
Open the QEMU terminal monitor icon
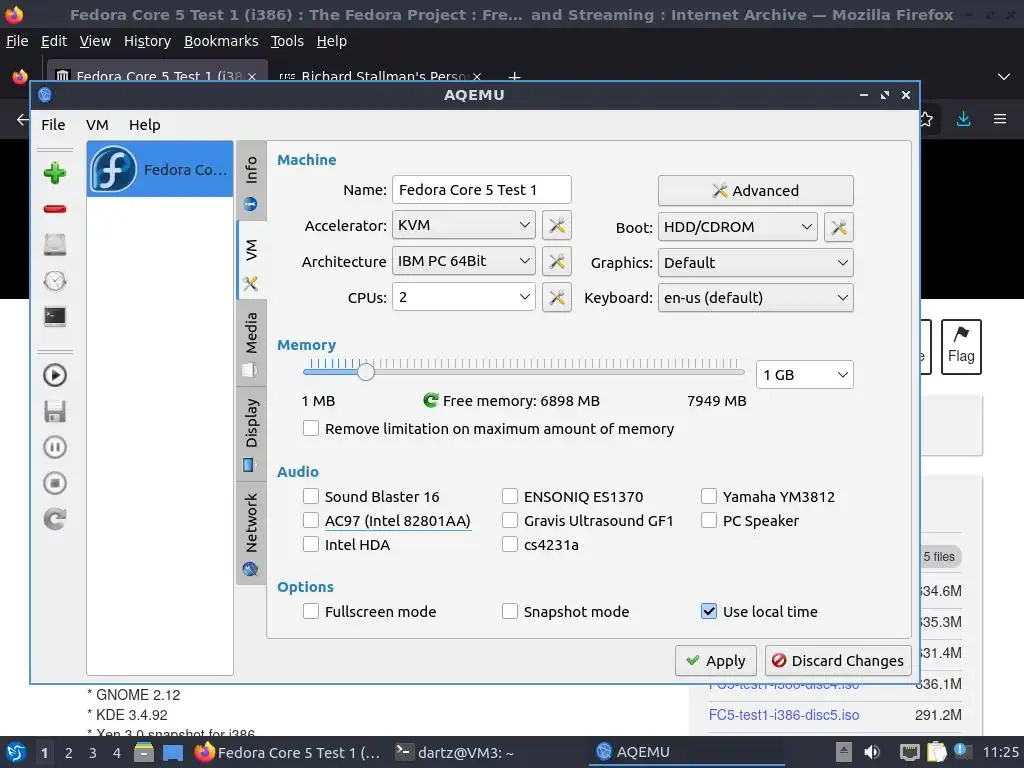[55, 317]
